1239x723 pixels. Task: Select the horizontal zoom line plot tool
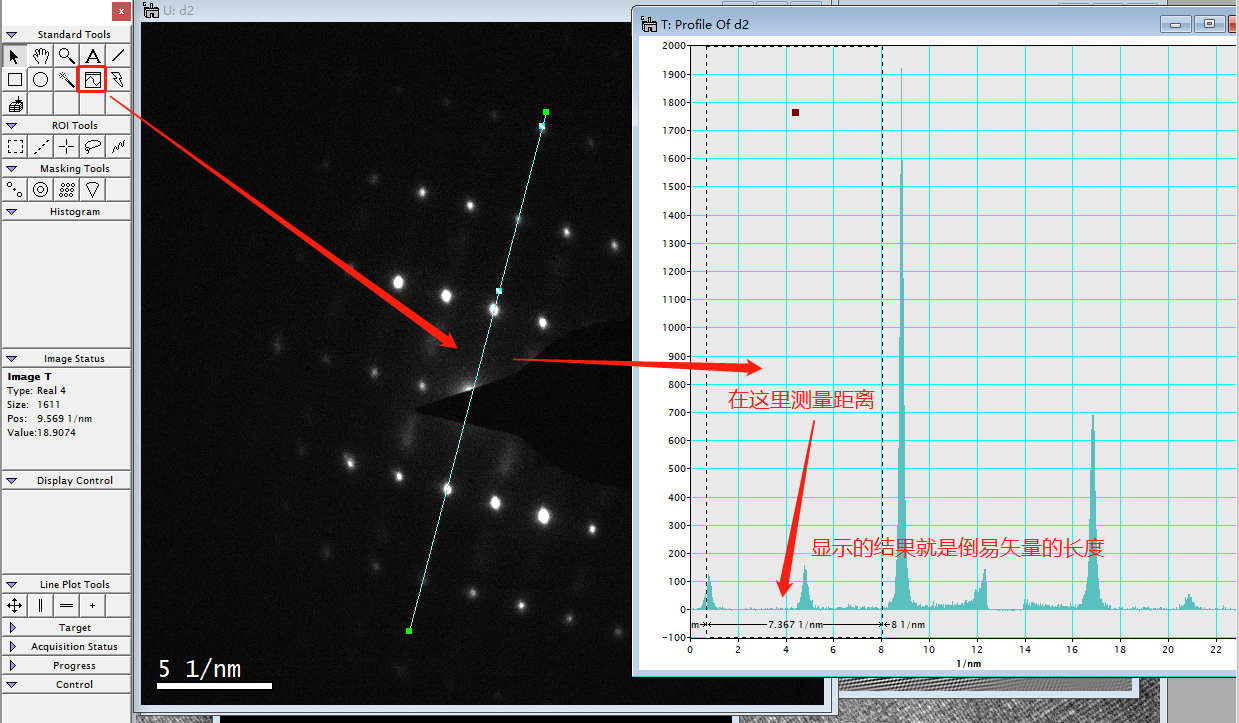(x=40, y=605)
